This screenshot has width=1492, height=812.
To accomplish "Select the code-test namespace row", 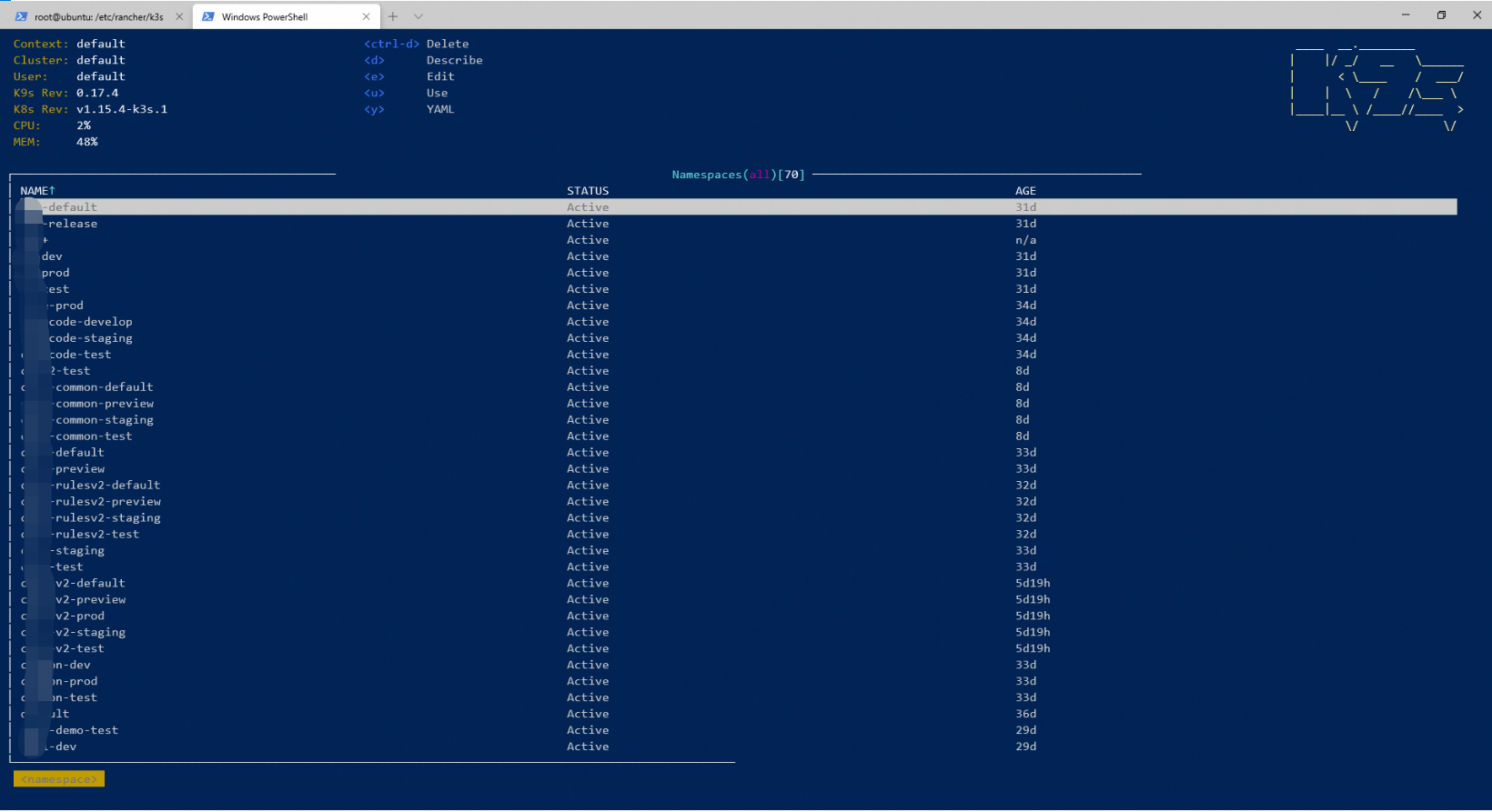I will coord(737,355).
